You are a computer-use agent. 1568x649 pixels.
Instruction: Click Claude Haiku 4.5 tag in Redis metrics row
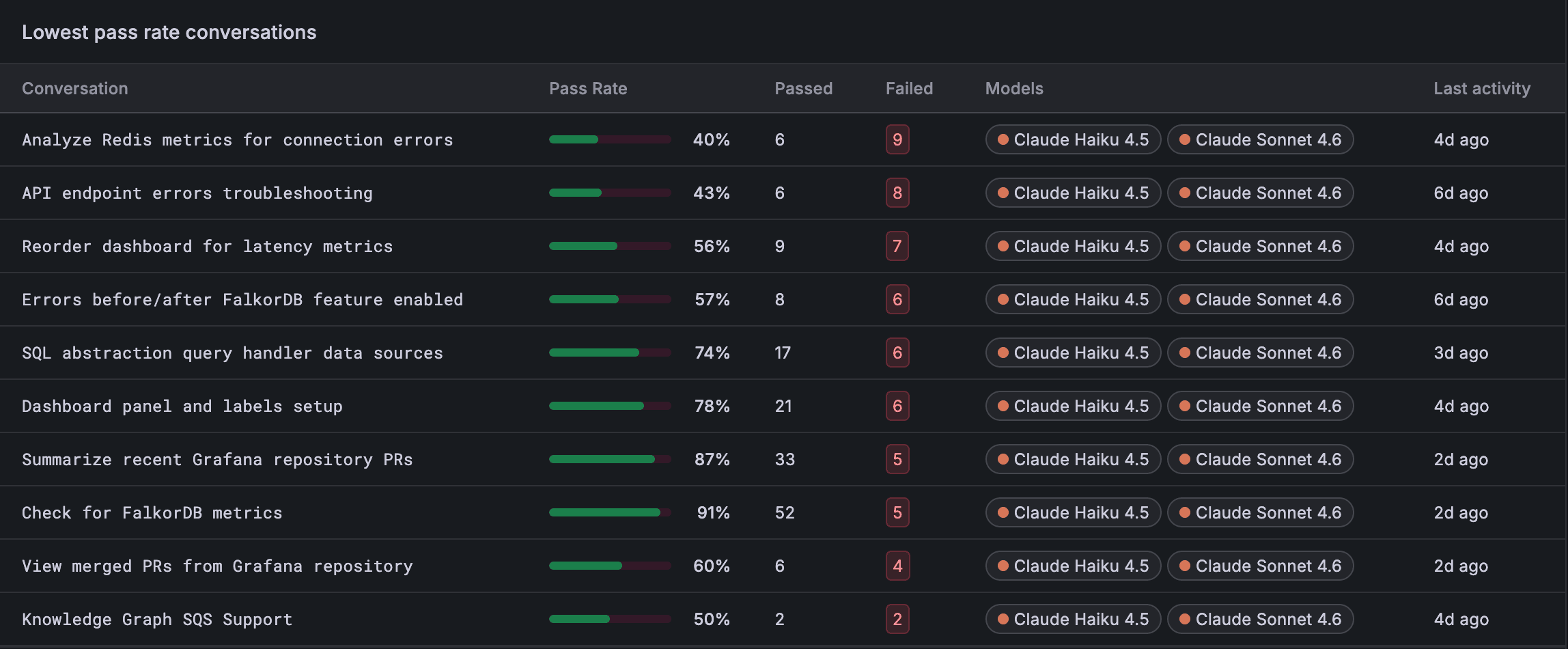[x=1073, y=140]
